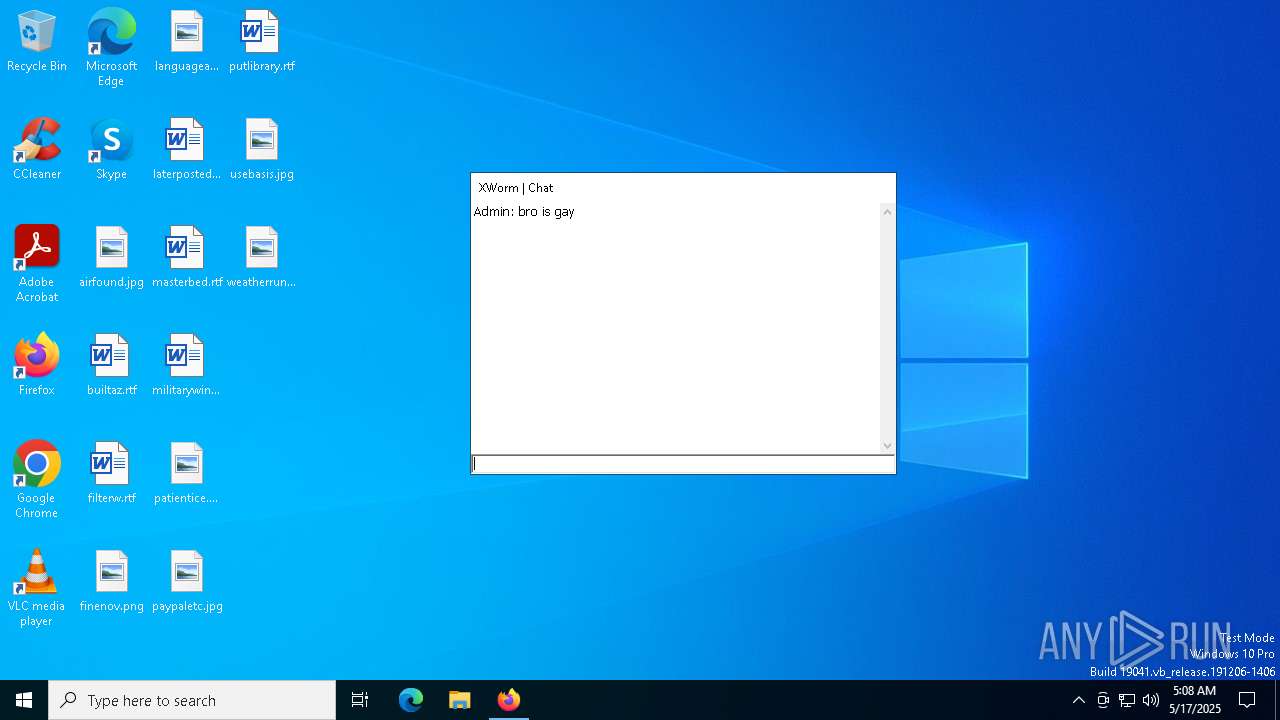Open Edge from the taskbar
The width and height of the screenshot is (1280, 720).
pyautogui.click(x=411, y=700)
